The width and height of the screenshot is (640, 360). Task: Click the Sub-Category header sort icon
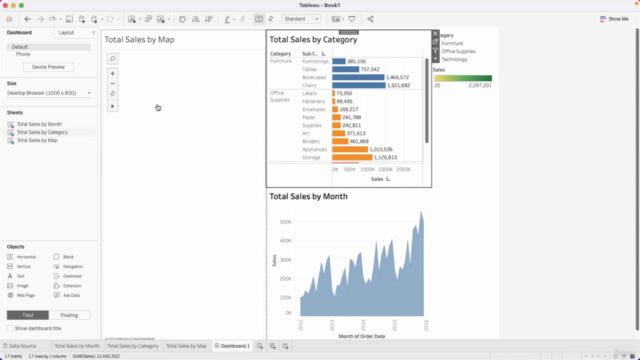(x=323, y=53)
